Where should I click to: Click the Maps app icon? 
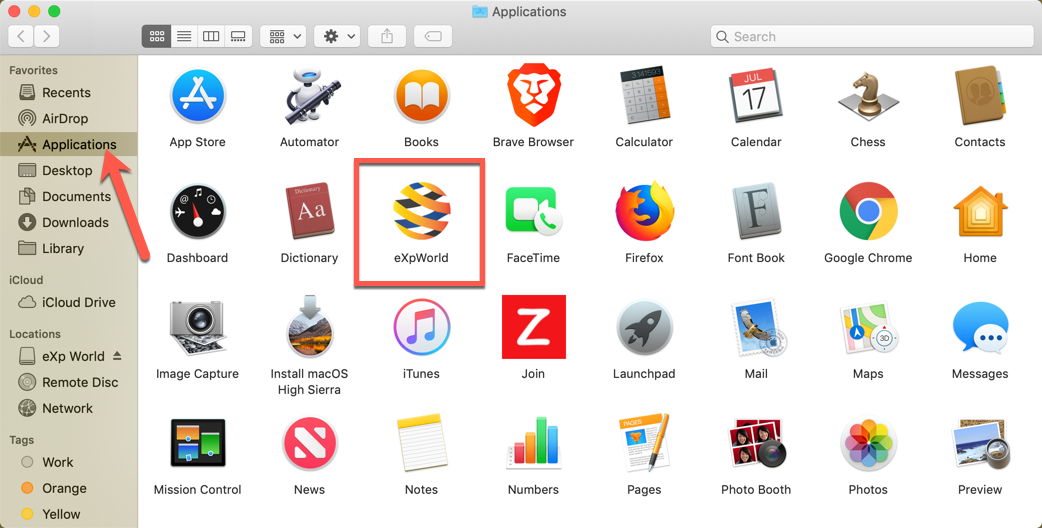pos(868,327)
